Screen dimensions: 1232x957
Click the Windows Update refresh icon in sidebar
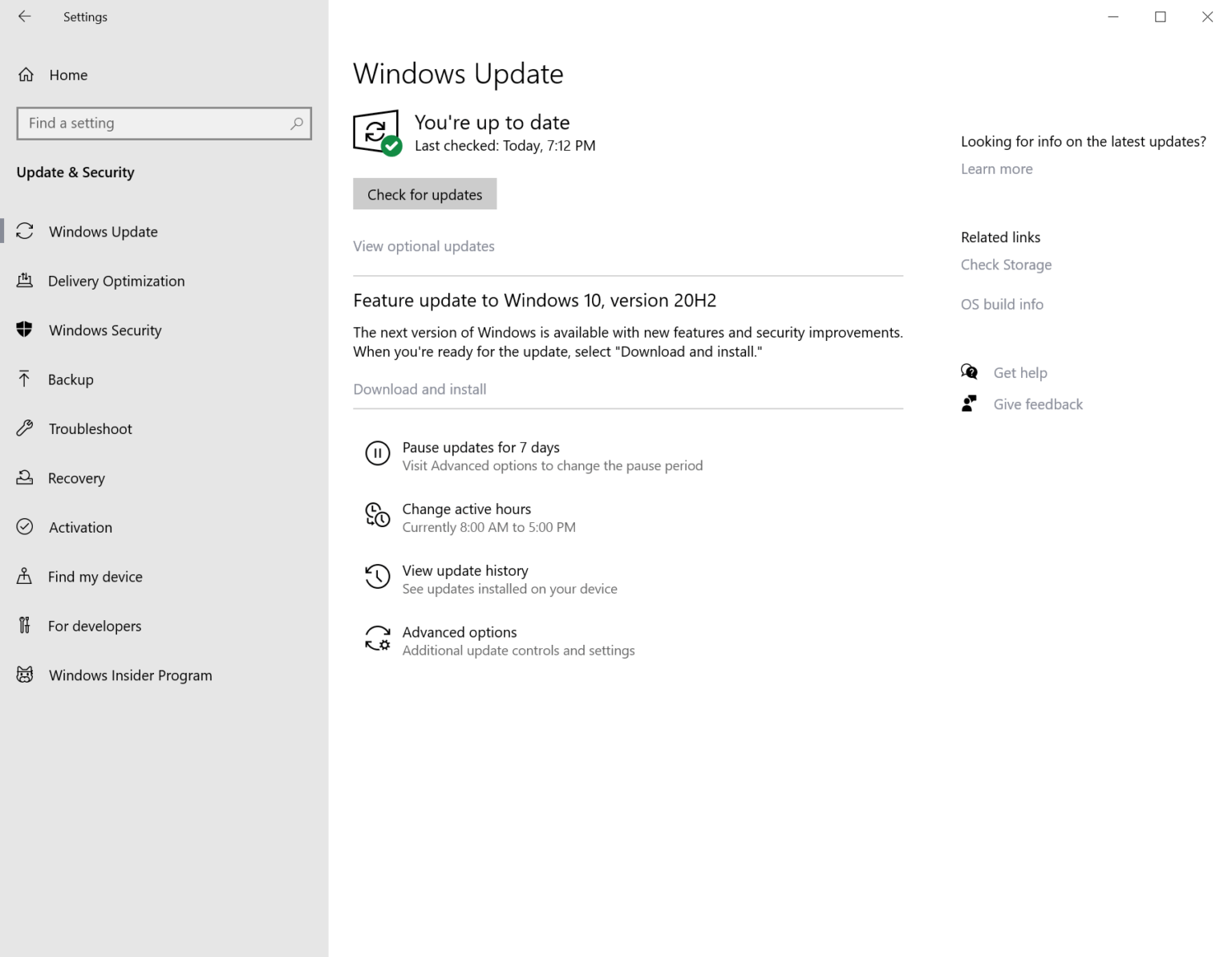point(25,231)
